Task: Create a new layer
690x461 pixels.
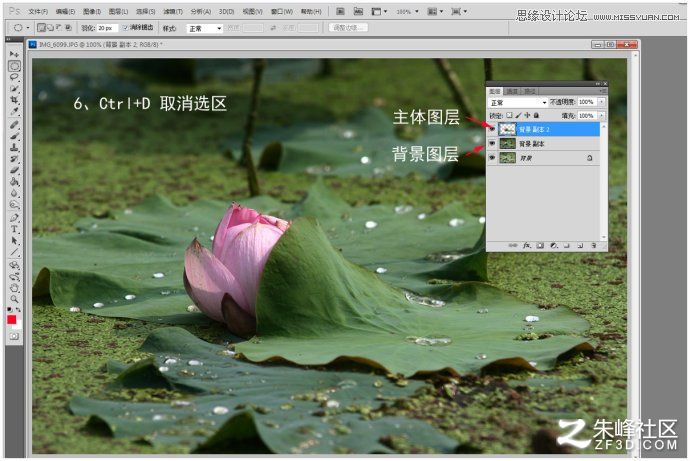Action: point(580,245)
